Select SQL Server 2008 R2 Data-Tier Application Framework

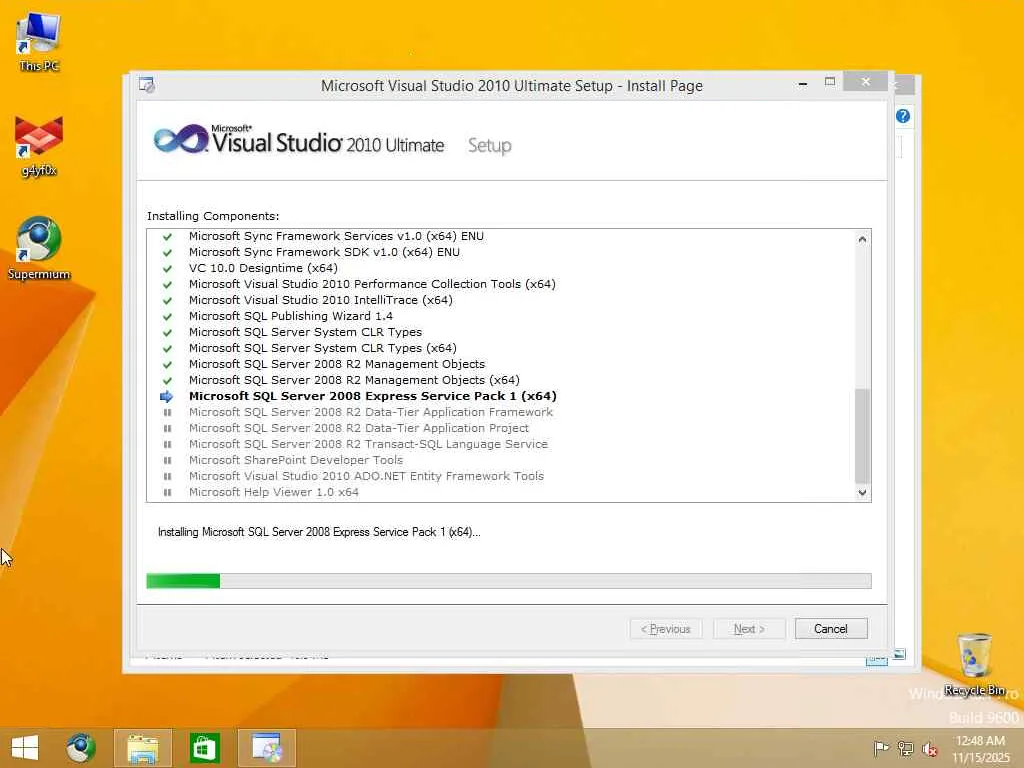point(371,412)
